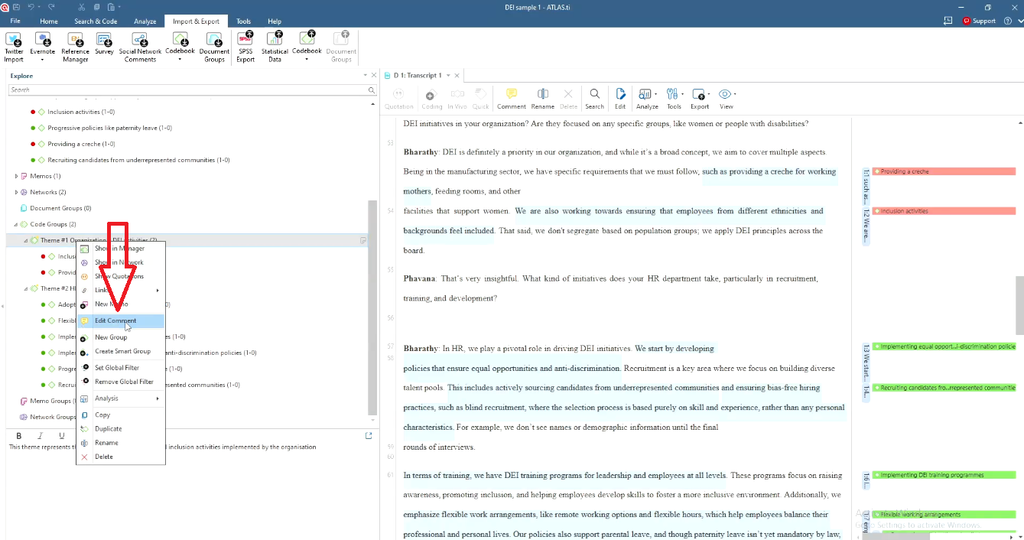Image resolution: width=1024 pixels, height=540 pixels.
Task: Collapse Theme #2 code group
Action: click(26, 289)
